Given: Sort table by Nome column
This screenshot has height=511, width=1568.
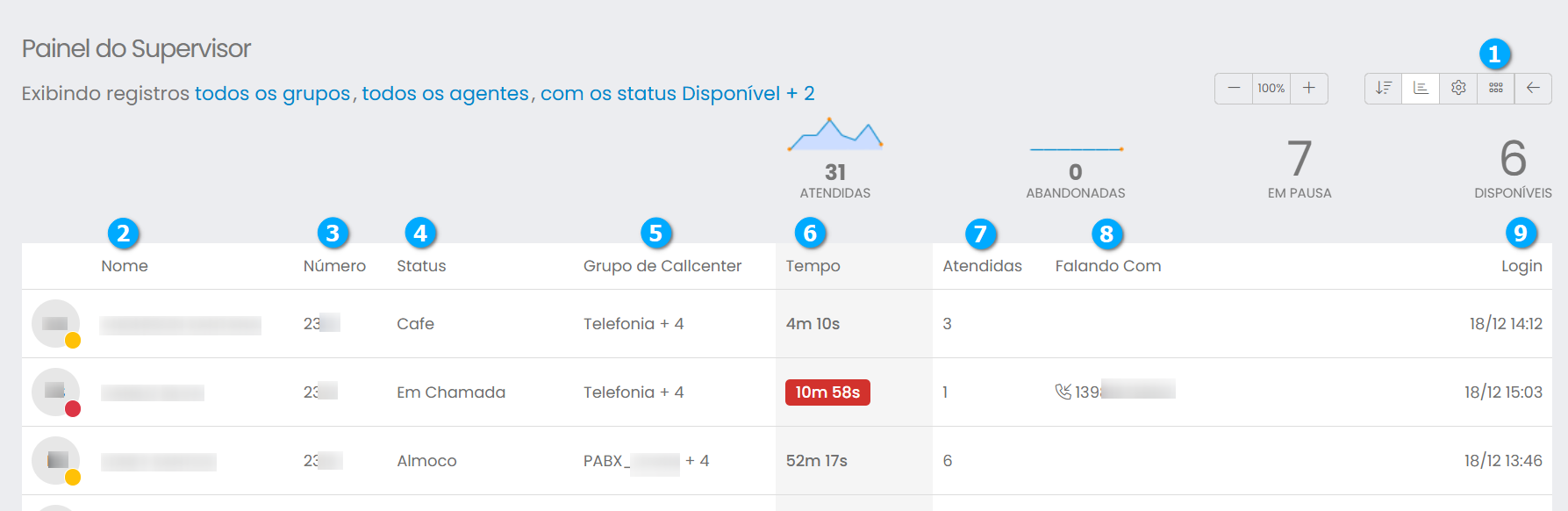Looking at the screenshot, I should [125, 266].
